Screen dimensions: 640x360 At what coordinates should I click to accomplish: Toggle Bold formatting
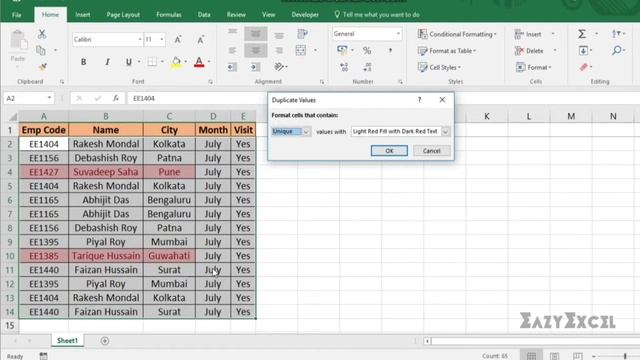83,62
